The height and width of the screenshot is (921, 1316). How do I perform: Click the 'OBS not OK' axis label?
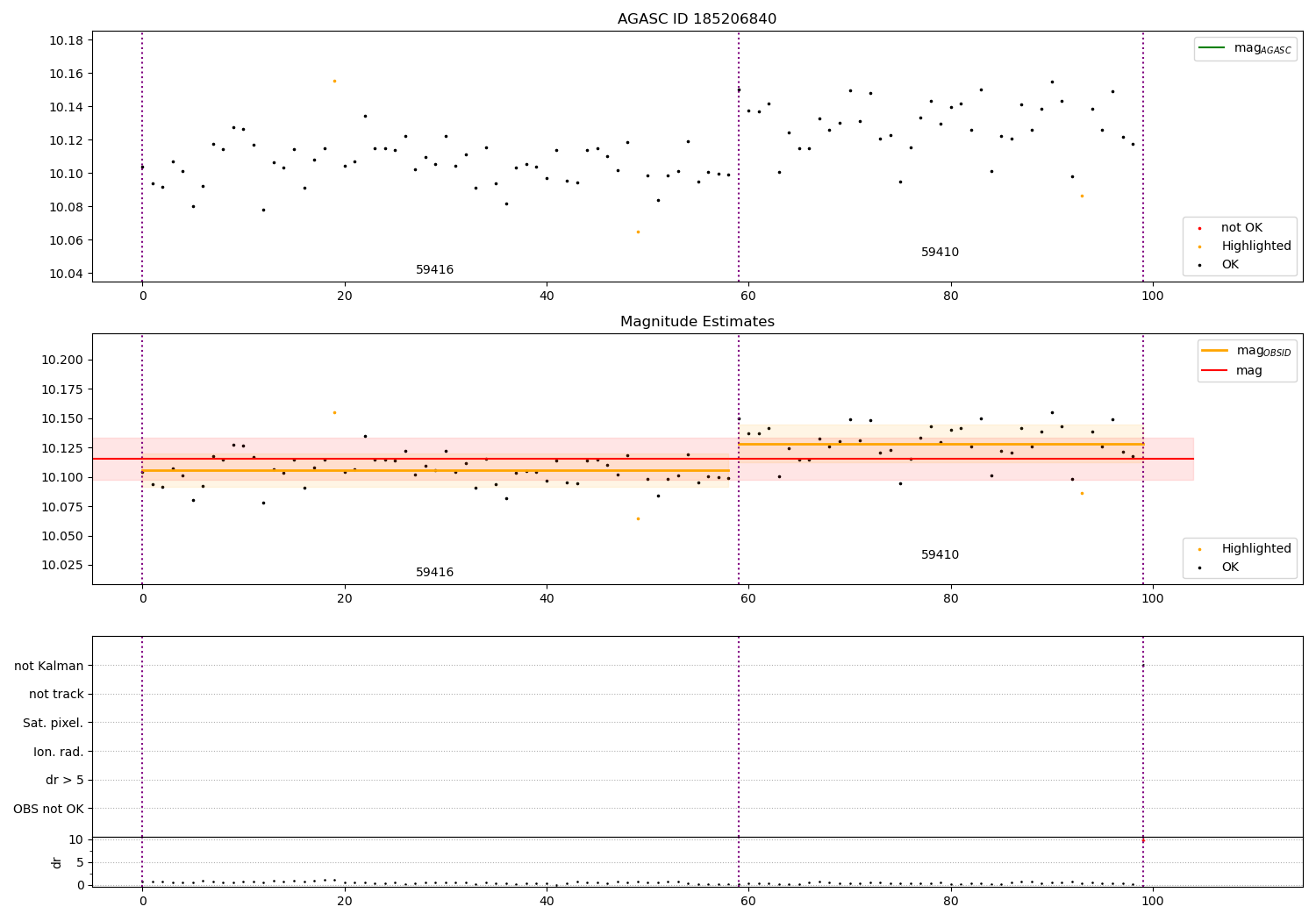pyautogui.click(x=49, y=810)
